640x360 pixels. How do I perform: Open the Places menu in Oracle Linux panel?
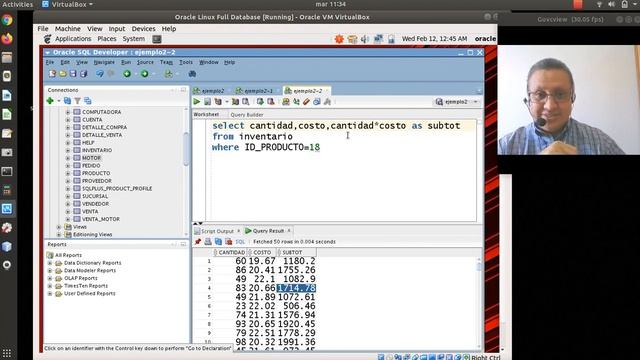click(107, 39)
